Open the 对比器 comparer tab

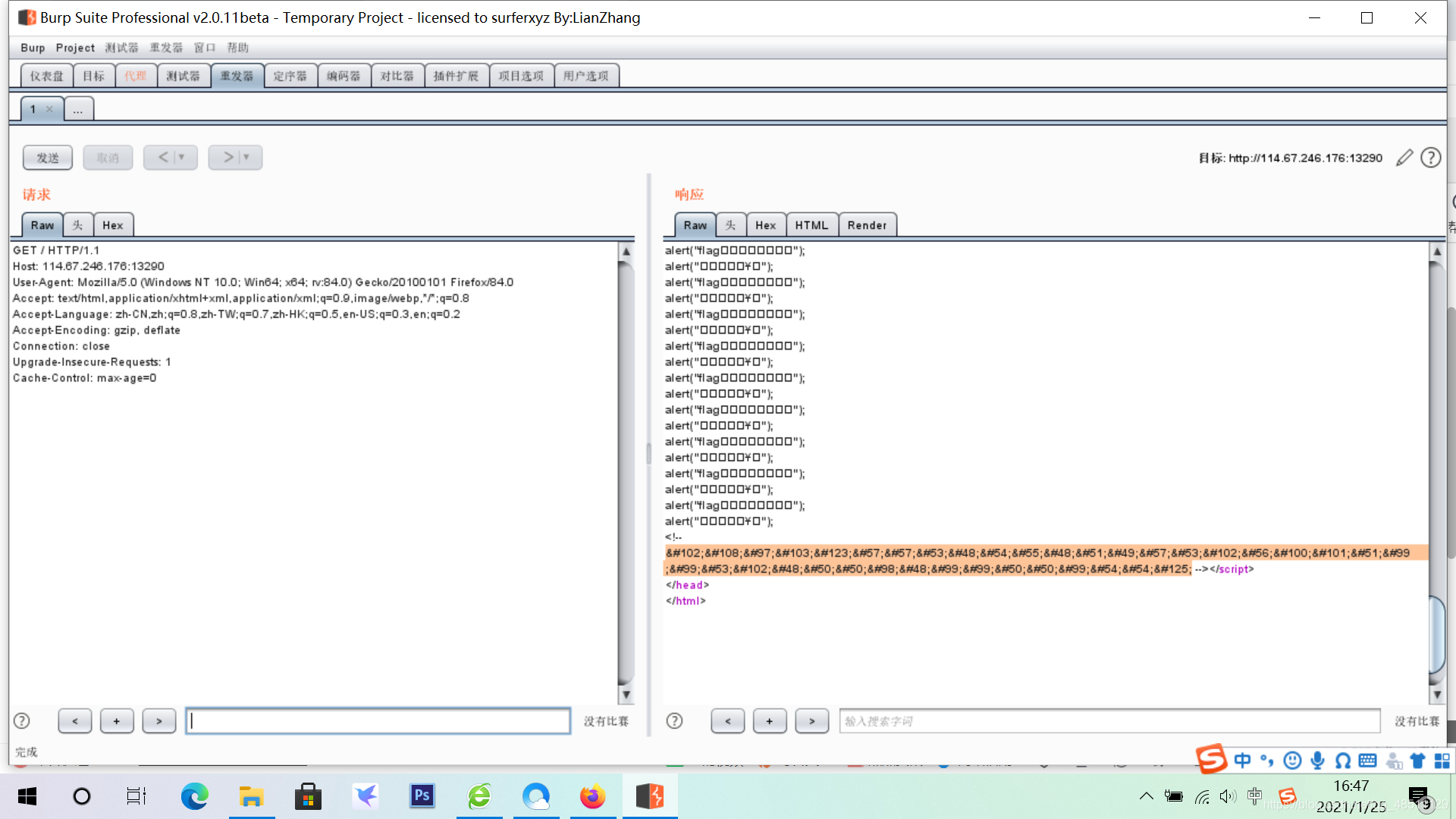pyautogui.click(x=397, y=76)
